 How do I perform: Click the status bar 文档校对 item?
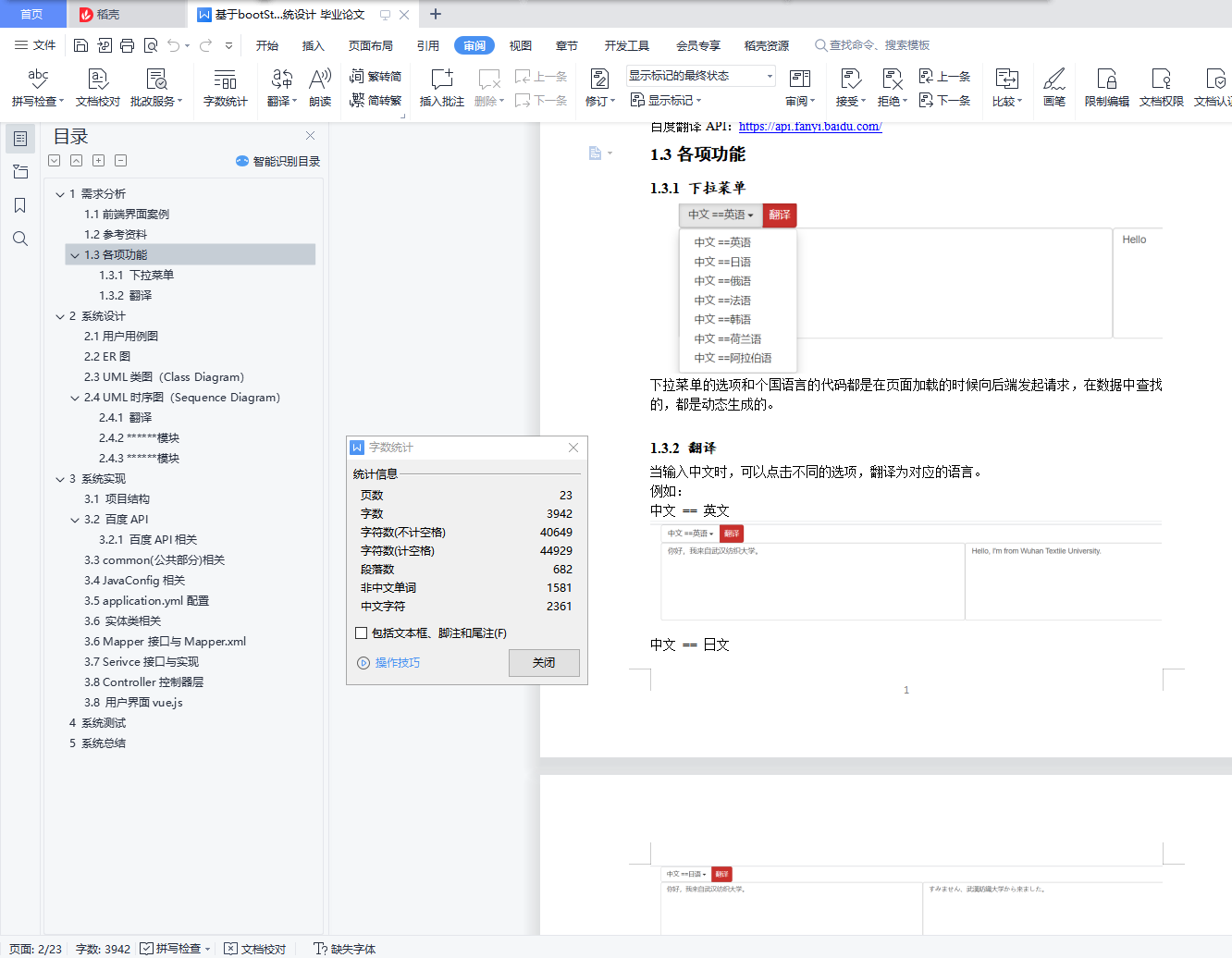click(255, 949)
